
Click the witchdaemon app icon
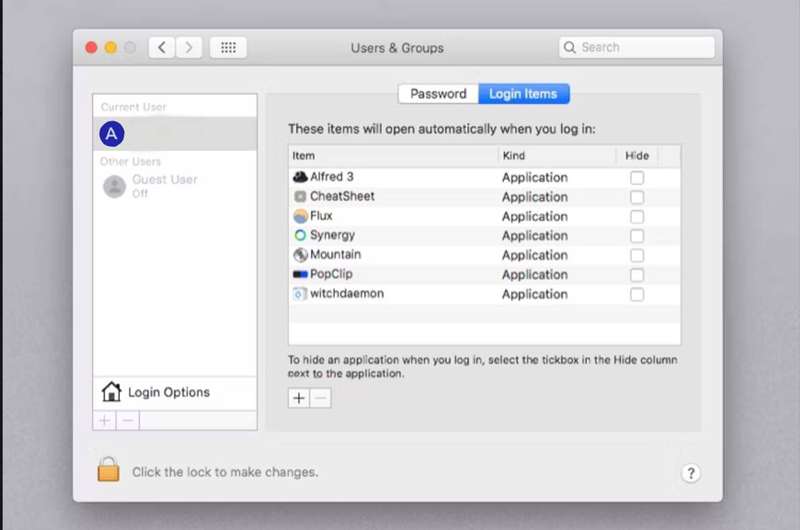pos(299,294)
